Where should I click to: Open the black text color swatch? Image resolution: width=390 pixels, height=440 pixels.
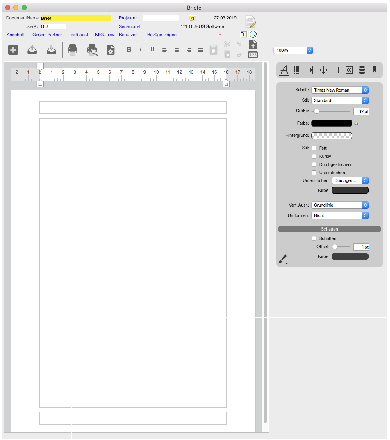coord(332,123)
